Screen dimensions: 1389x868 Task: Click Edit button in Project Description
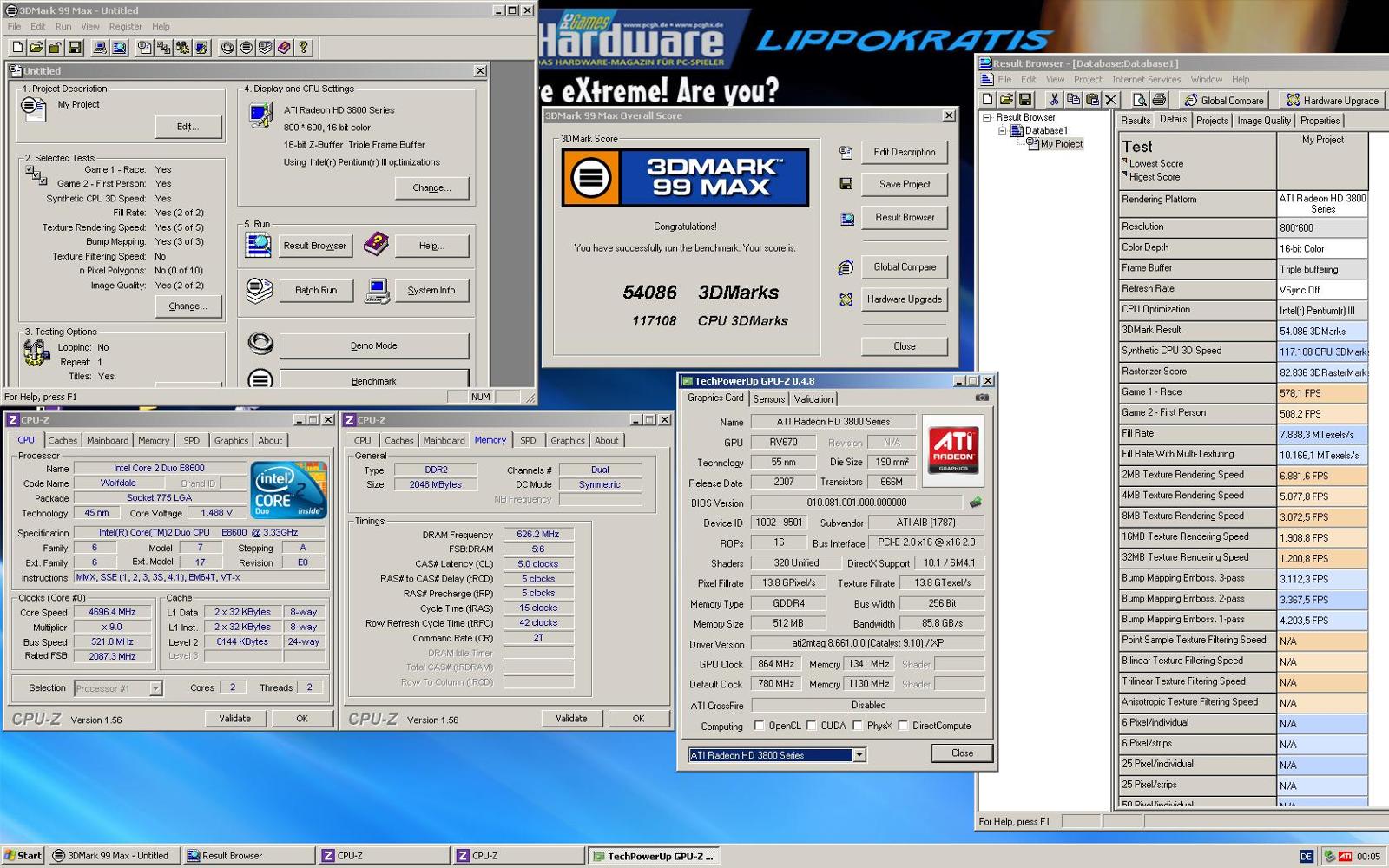pos(188,127)
